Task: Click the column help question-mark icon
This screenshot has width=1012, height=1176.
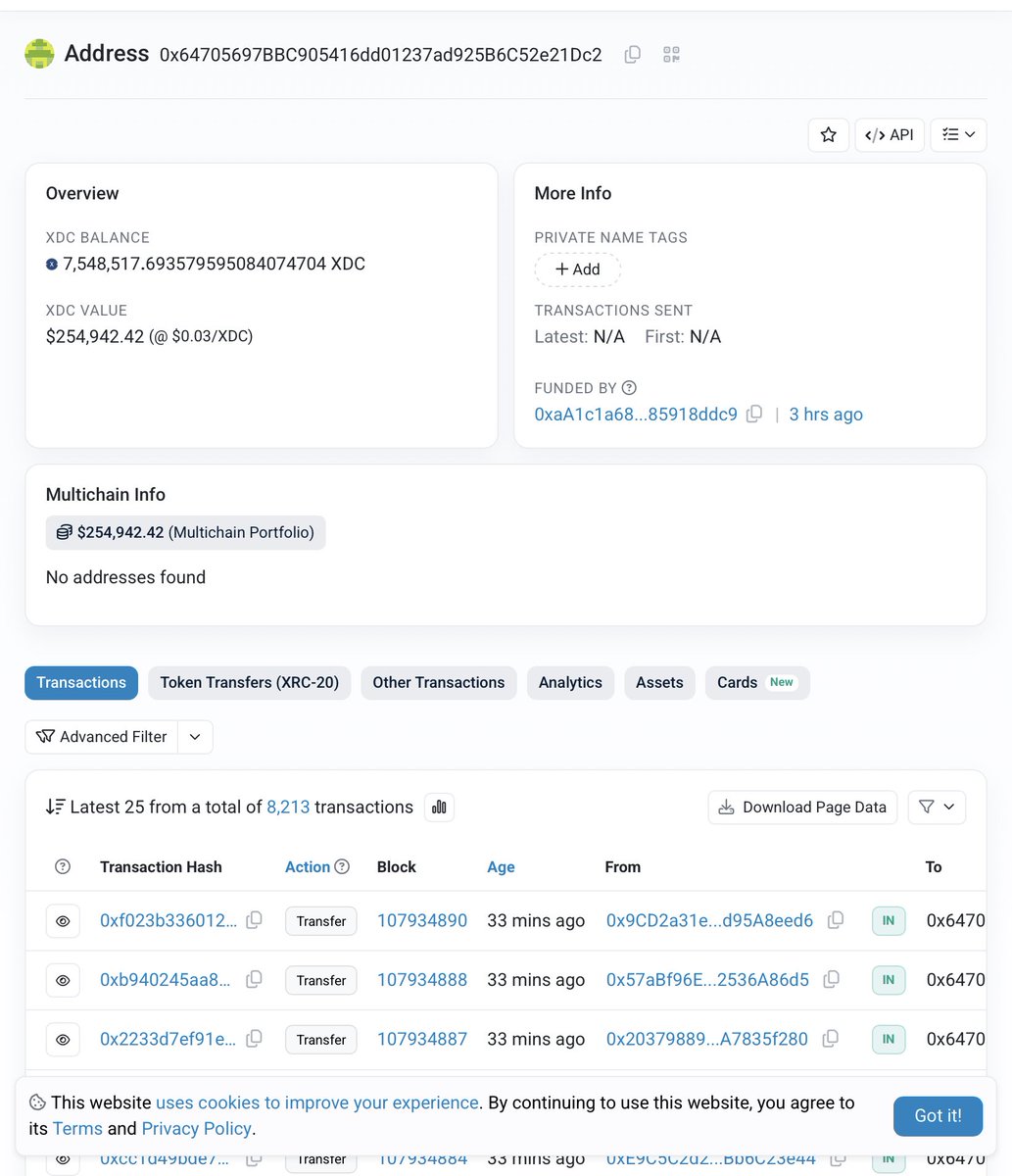Action: pos(63,867)
